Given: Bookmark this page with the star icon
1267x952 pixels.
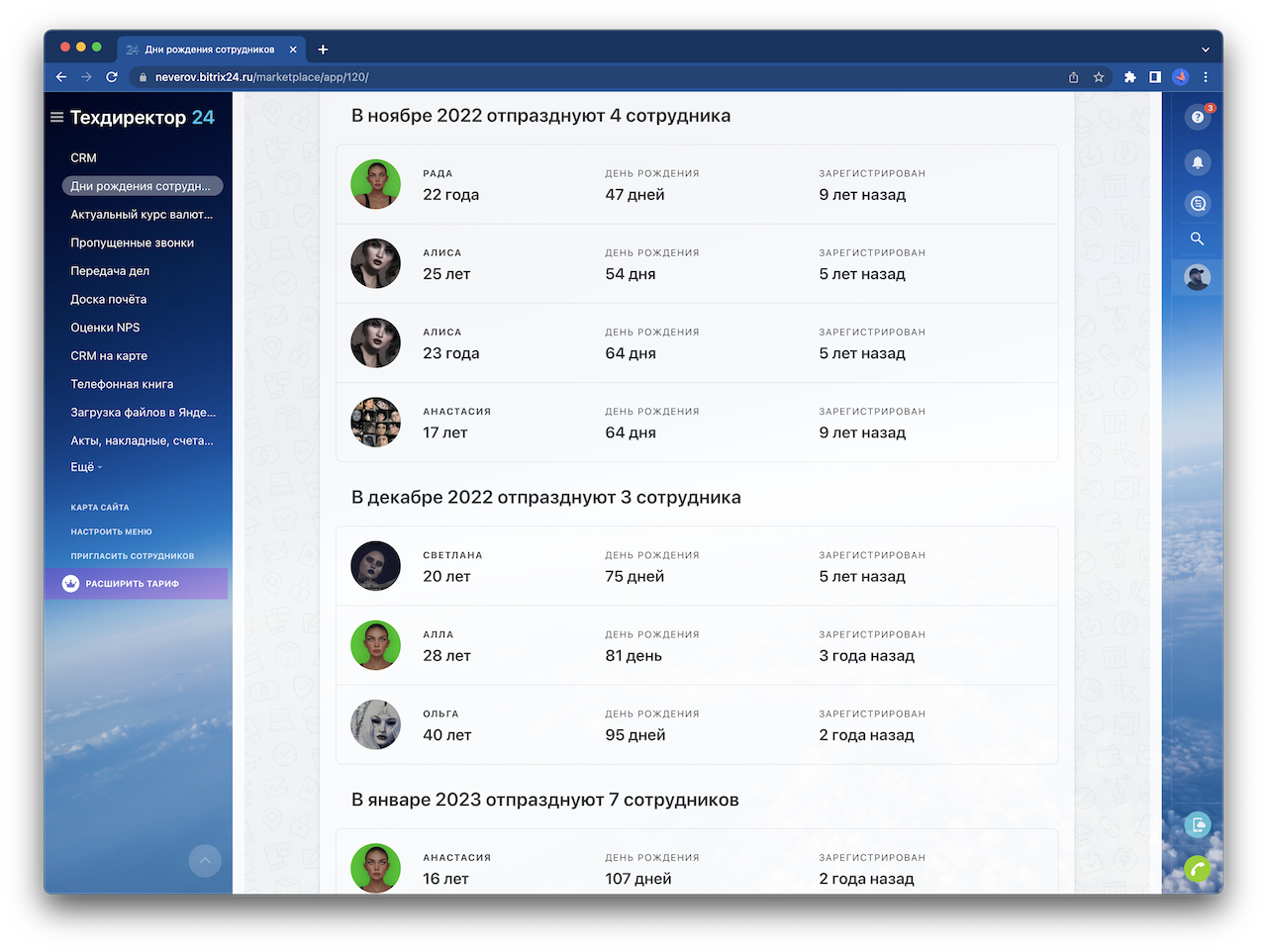Looking at the screenshot, I should coord(1099,77).
